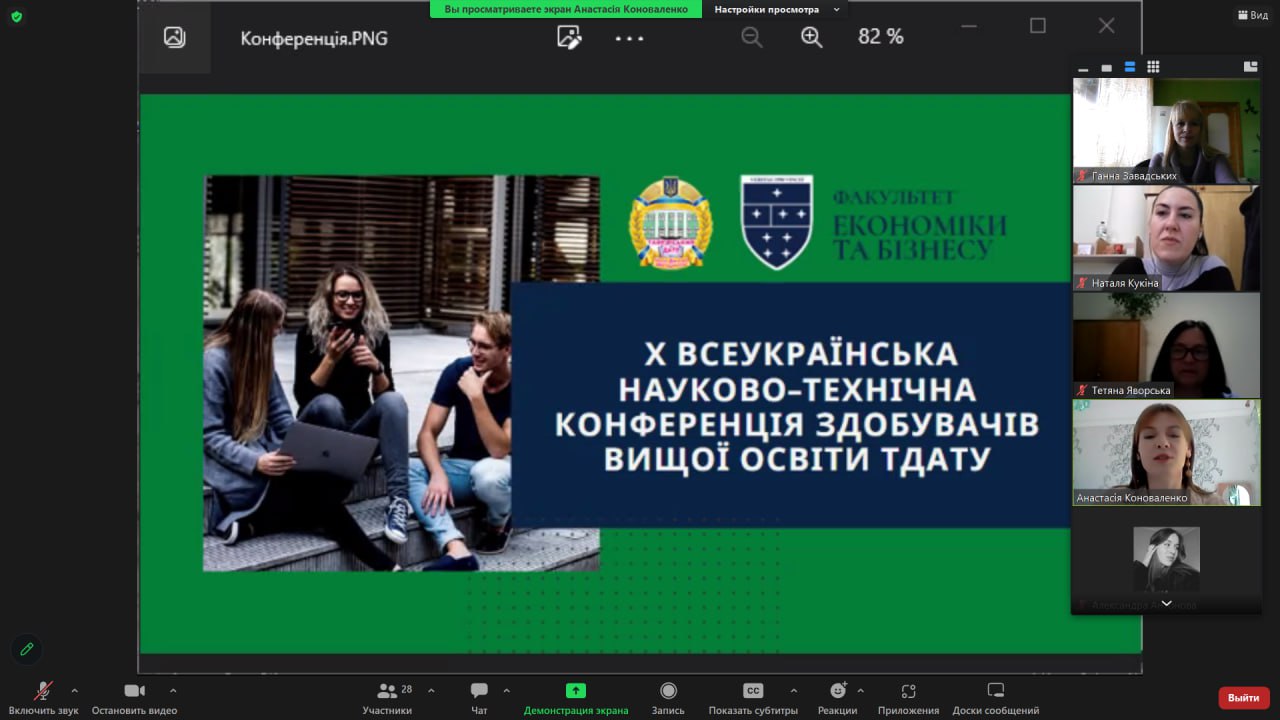
Task: Click the 82 % zoom level
Action: click(881, 37)
